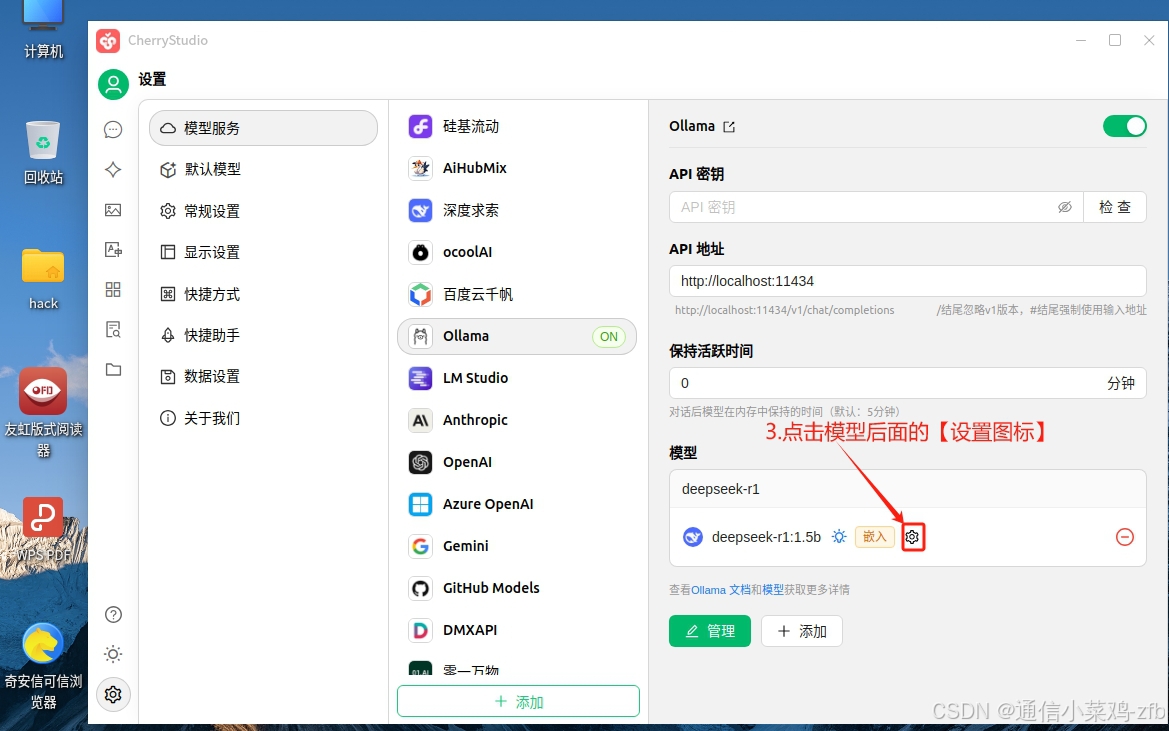Launch 奇安信可信浏览器 desktop icon
Viewport: 1169px width, 731px height.
pyautogui.click(x=43, y=665)
